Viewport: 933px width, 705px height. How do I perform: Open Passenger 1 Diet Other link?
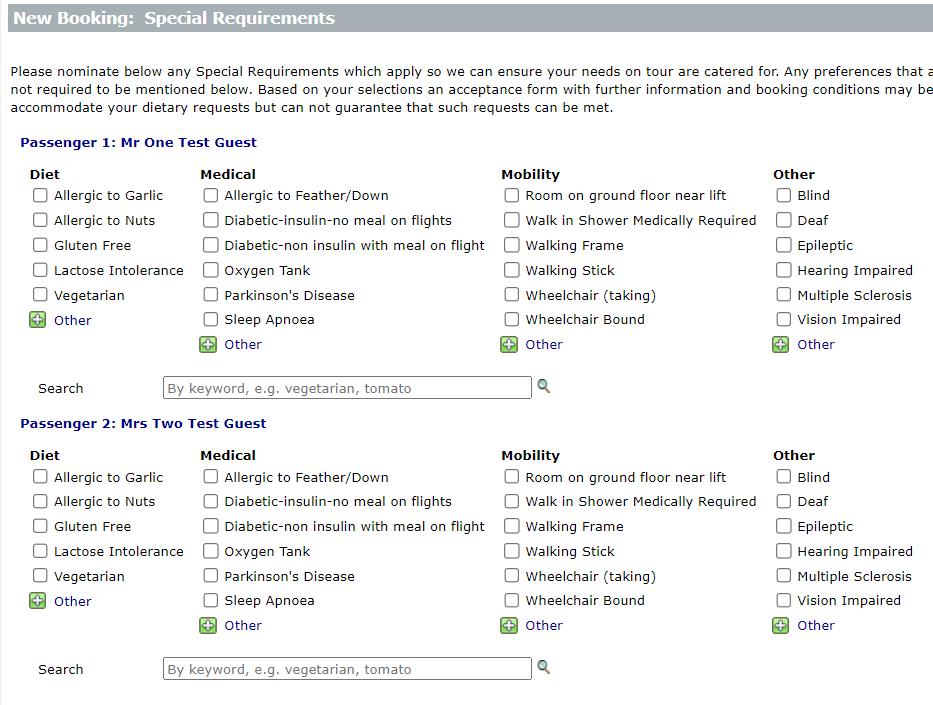point(72,320)
